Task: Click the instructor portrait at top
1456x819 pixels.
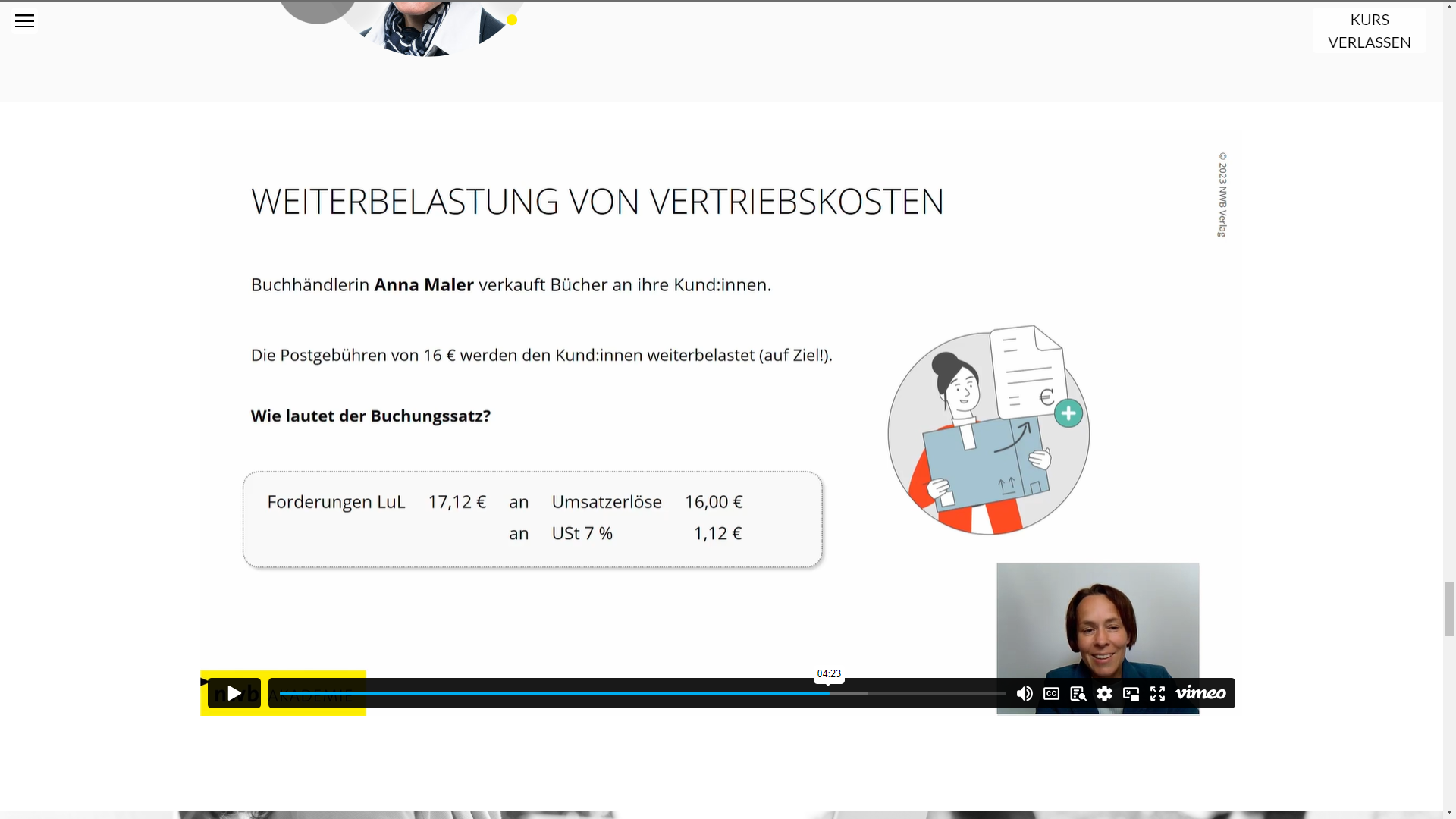Action: pyautogui.click(x=425, y=27)
